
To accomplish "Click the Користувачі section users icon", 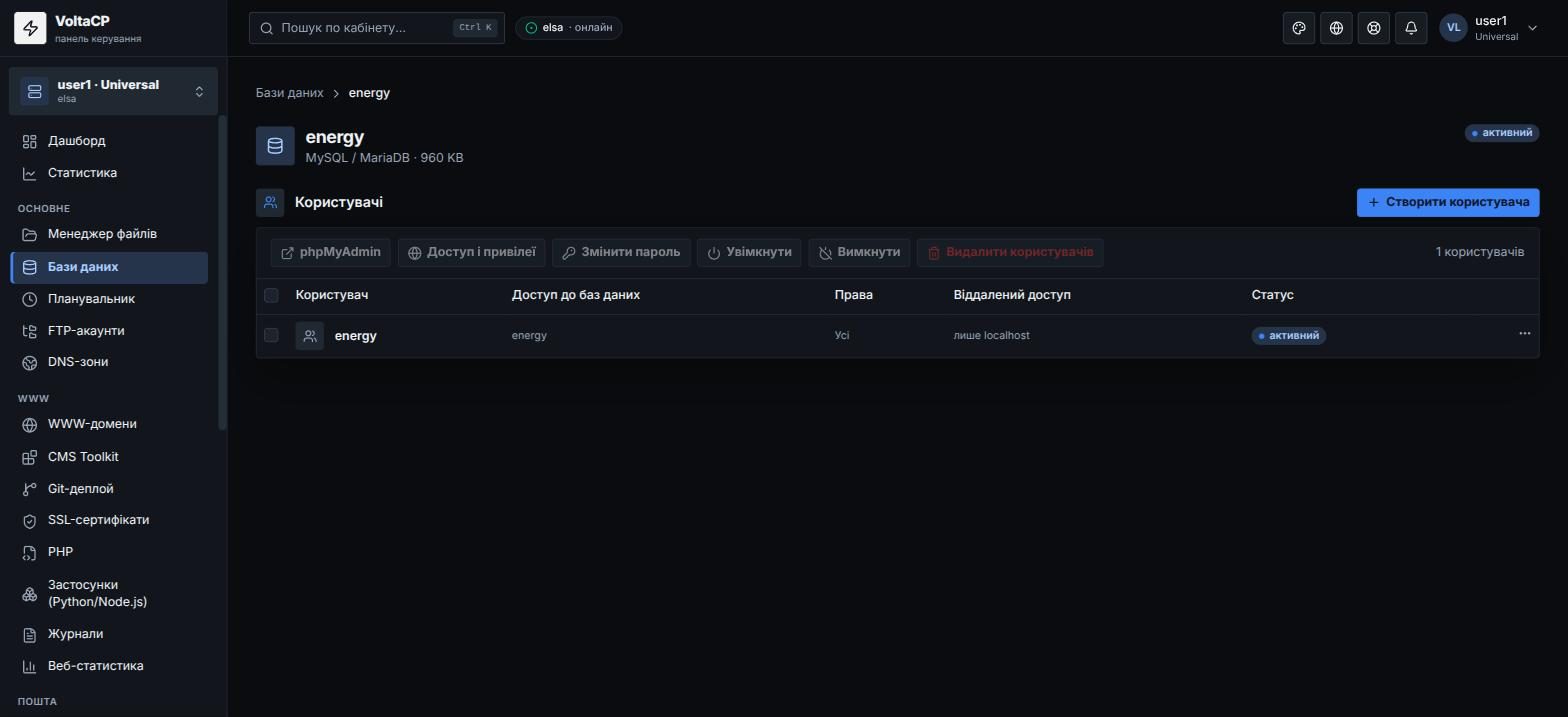I will (x=270, y=202).
